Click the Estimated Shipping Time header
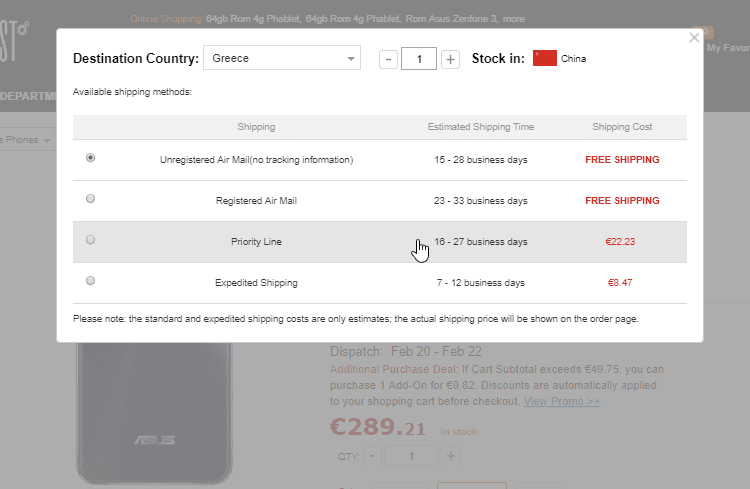Screen dimensions: 750x489 pyautogui.click(x=481, y=127)
